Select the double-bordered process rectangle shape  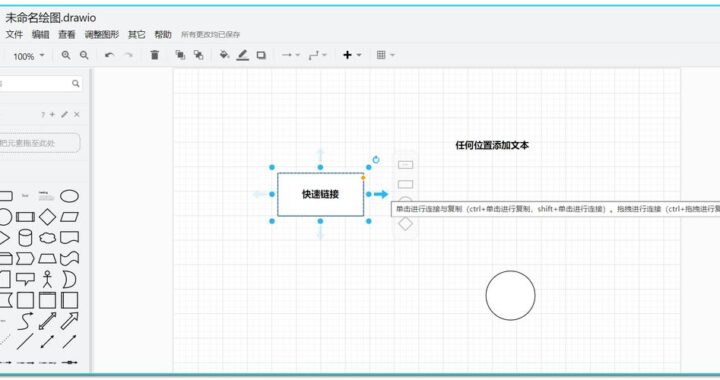(x=25, y=217)
